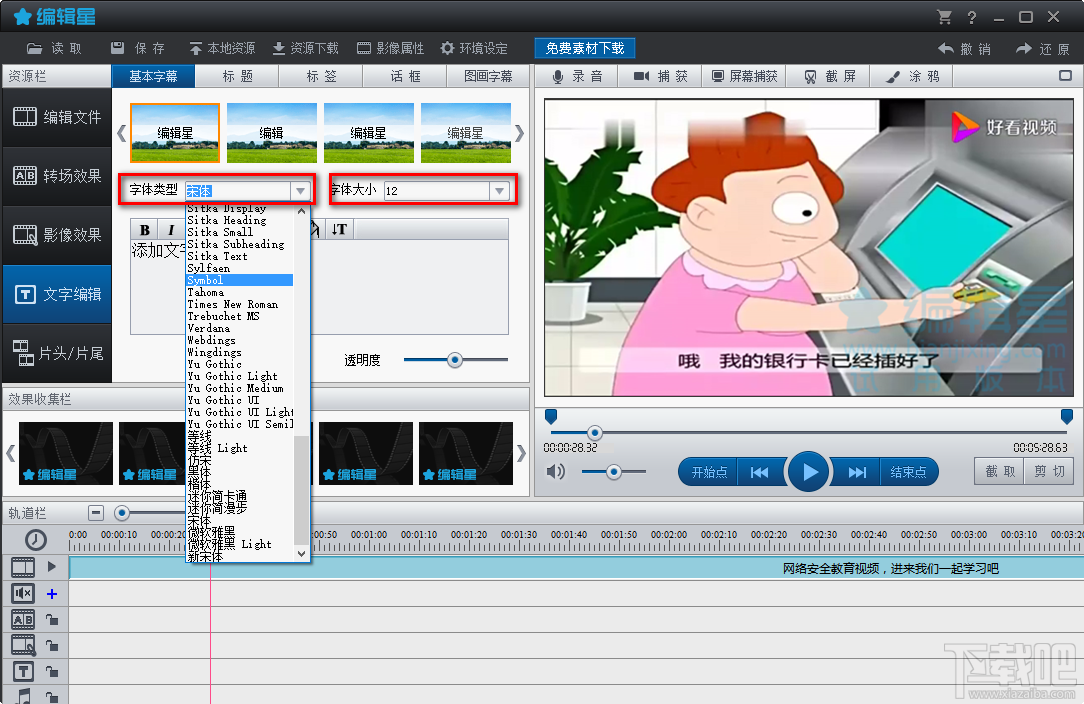Click the right arrow of subtitle styles
Viewport: 1084px width, 704px height.
[519, 133]
